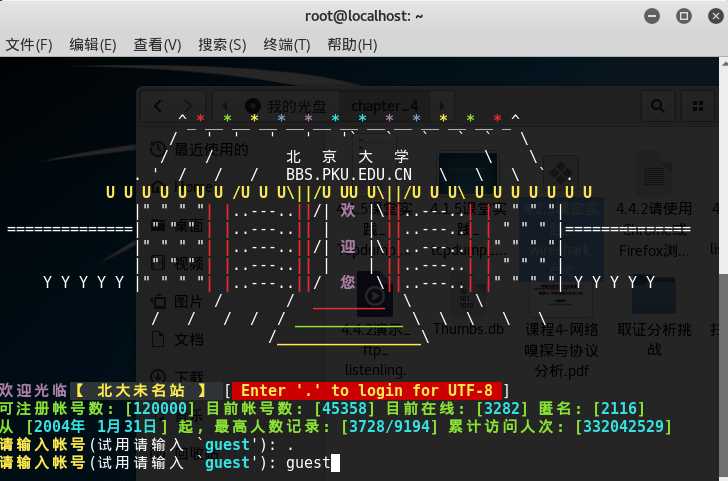
Task: Close the root@localhost terminal window
Action: tap(715, 16)
